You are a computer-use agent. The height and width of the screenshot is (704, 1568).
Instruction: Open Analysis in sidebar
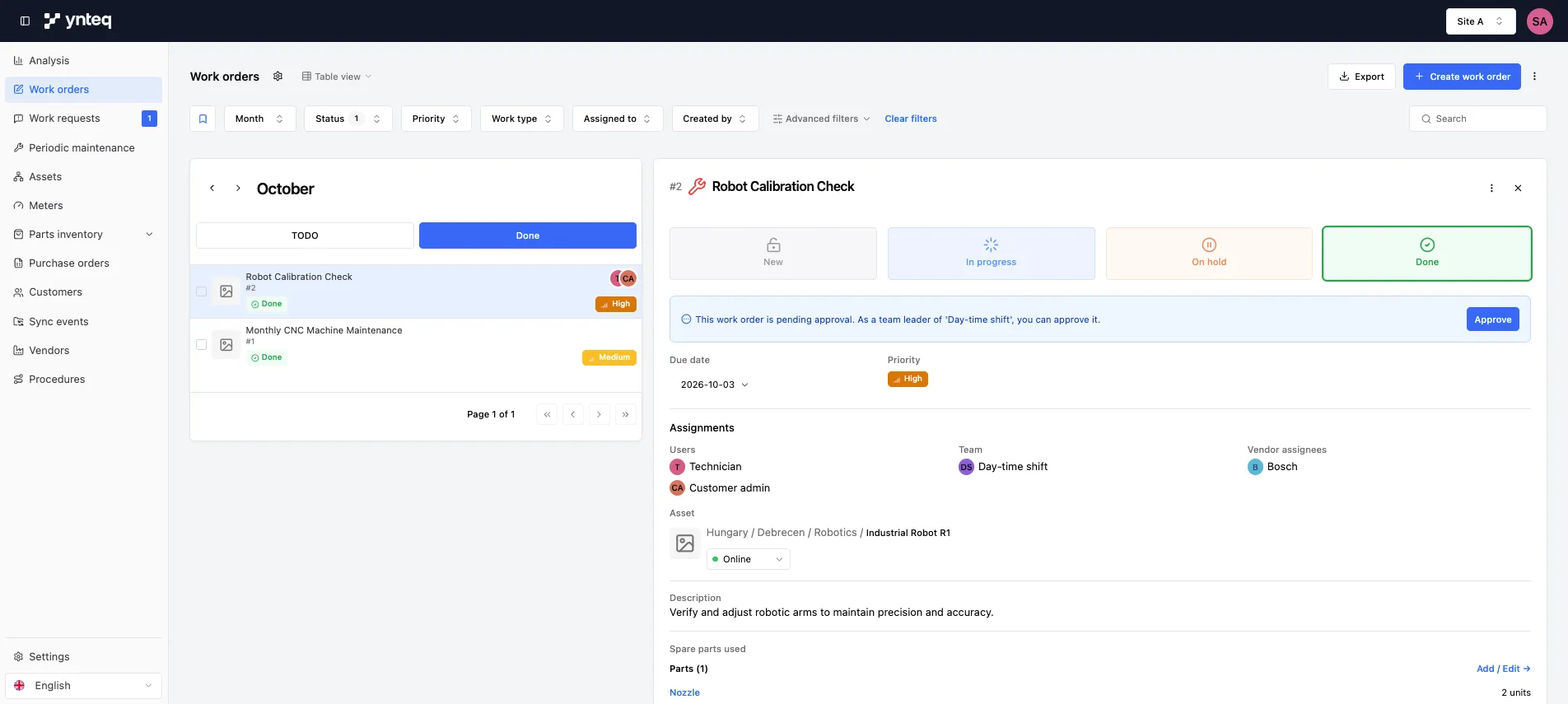click(83, 60)
